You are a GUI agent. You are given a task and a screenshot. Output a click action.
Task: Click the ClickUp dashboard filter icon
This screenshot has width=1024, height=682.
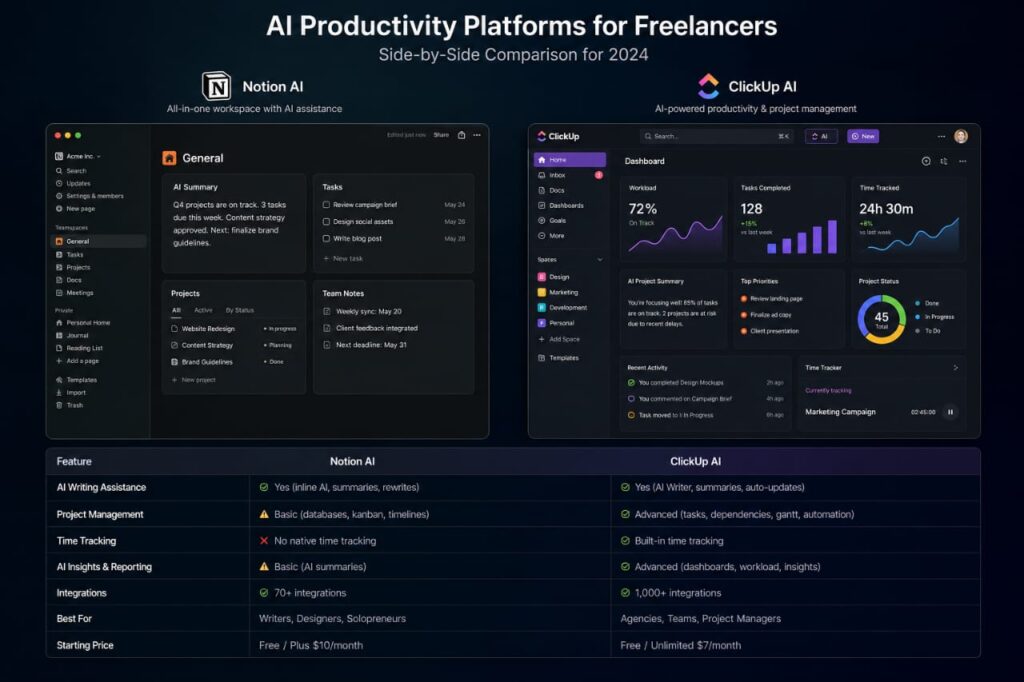pos(944,161)
